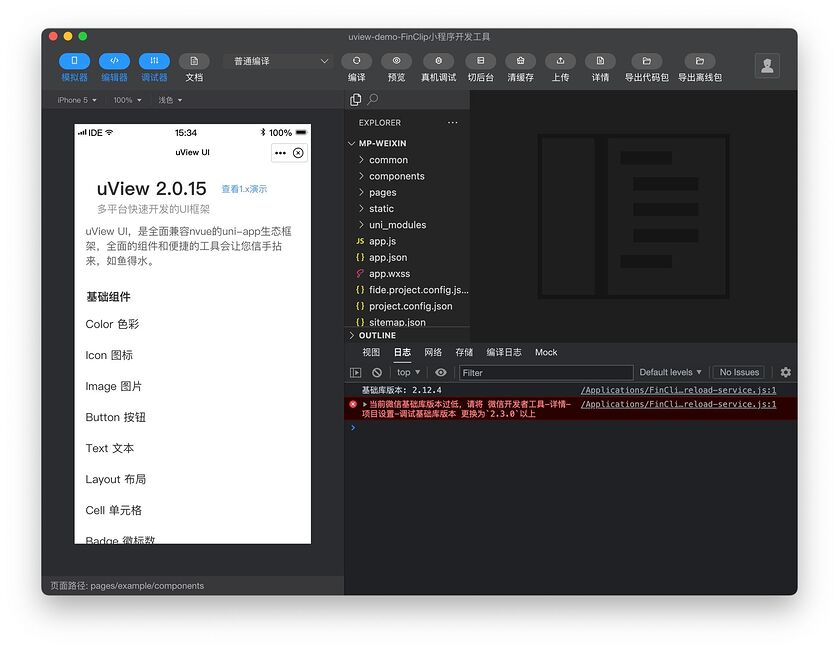Switch to the 日志 log tab
The width and height of the screenshot is (839, 650).
tap(402, 352)
